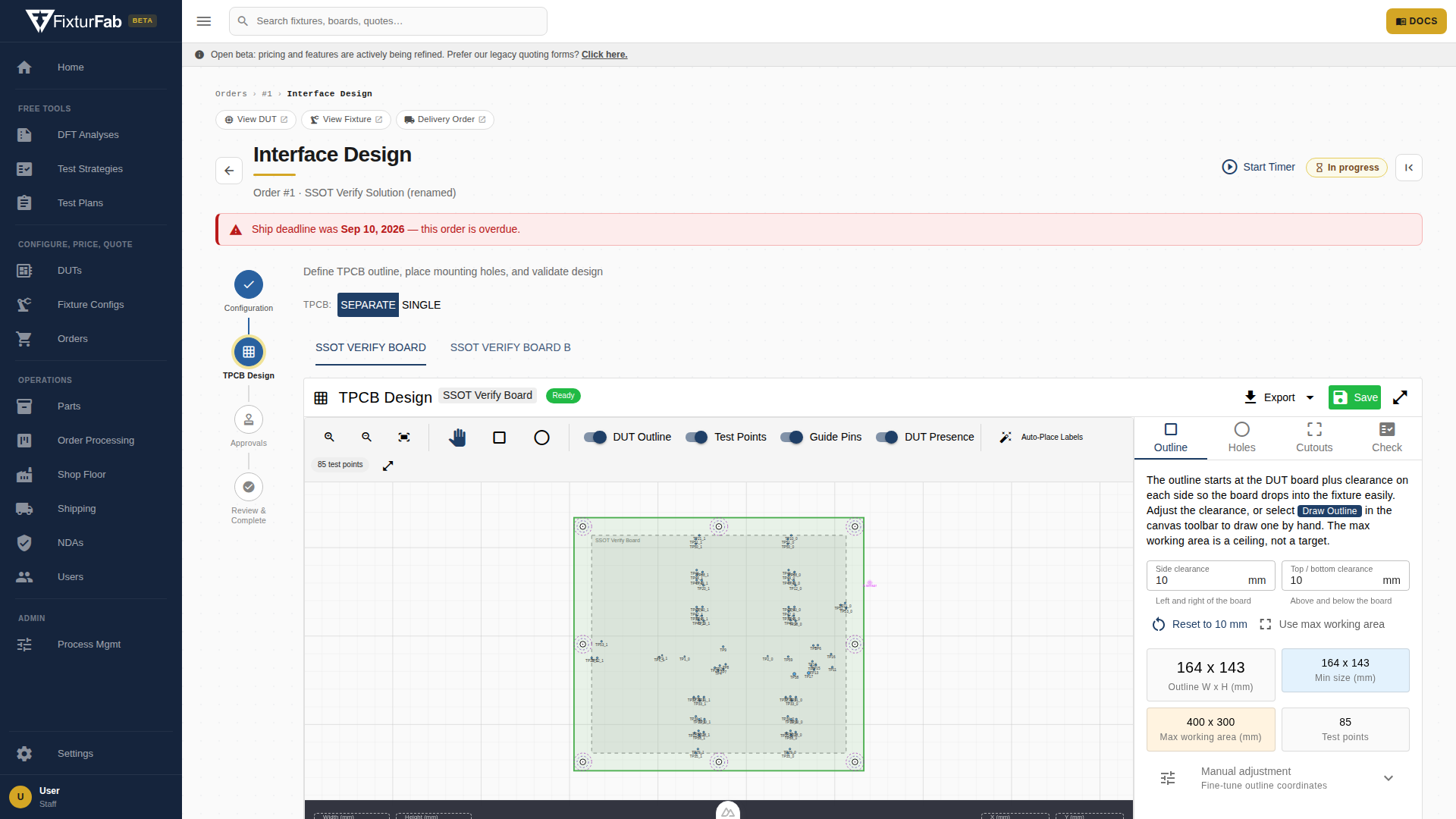
Task: Go back with the arrow button
Action: [x=229, y=171]
